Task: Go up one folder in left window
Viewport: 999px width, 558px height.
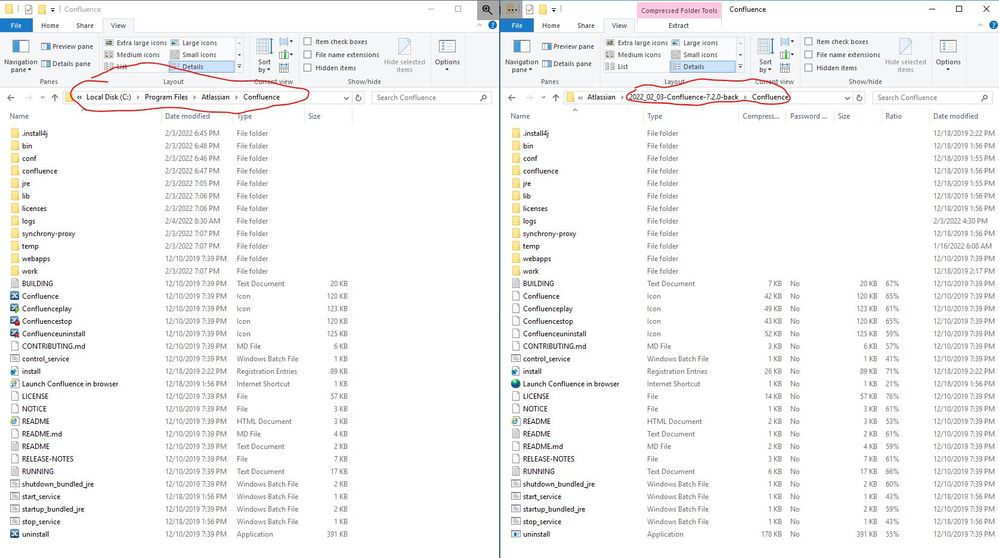Action: [x=55, y=97]
